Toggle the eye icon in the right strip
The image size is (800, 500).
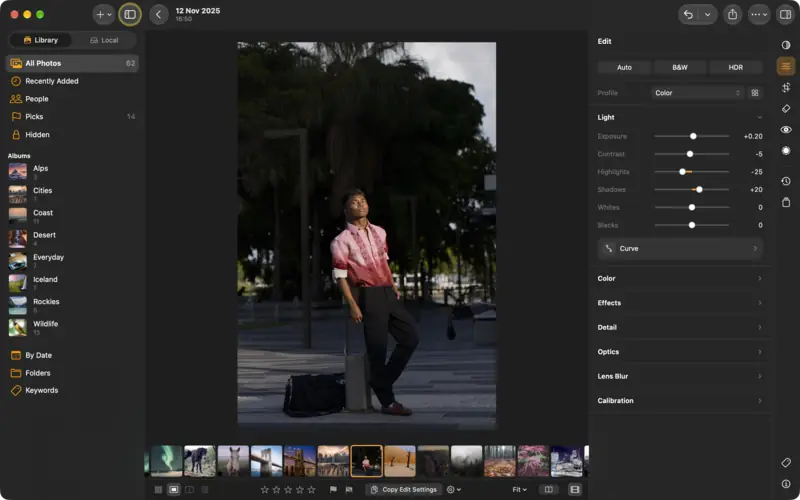(786, 130)
